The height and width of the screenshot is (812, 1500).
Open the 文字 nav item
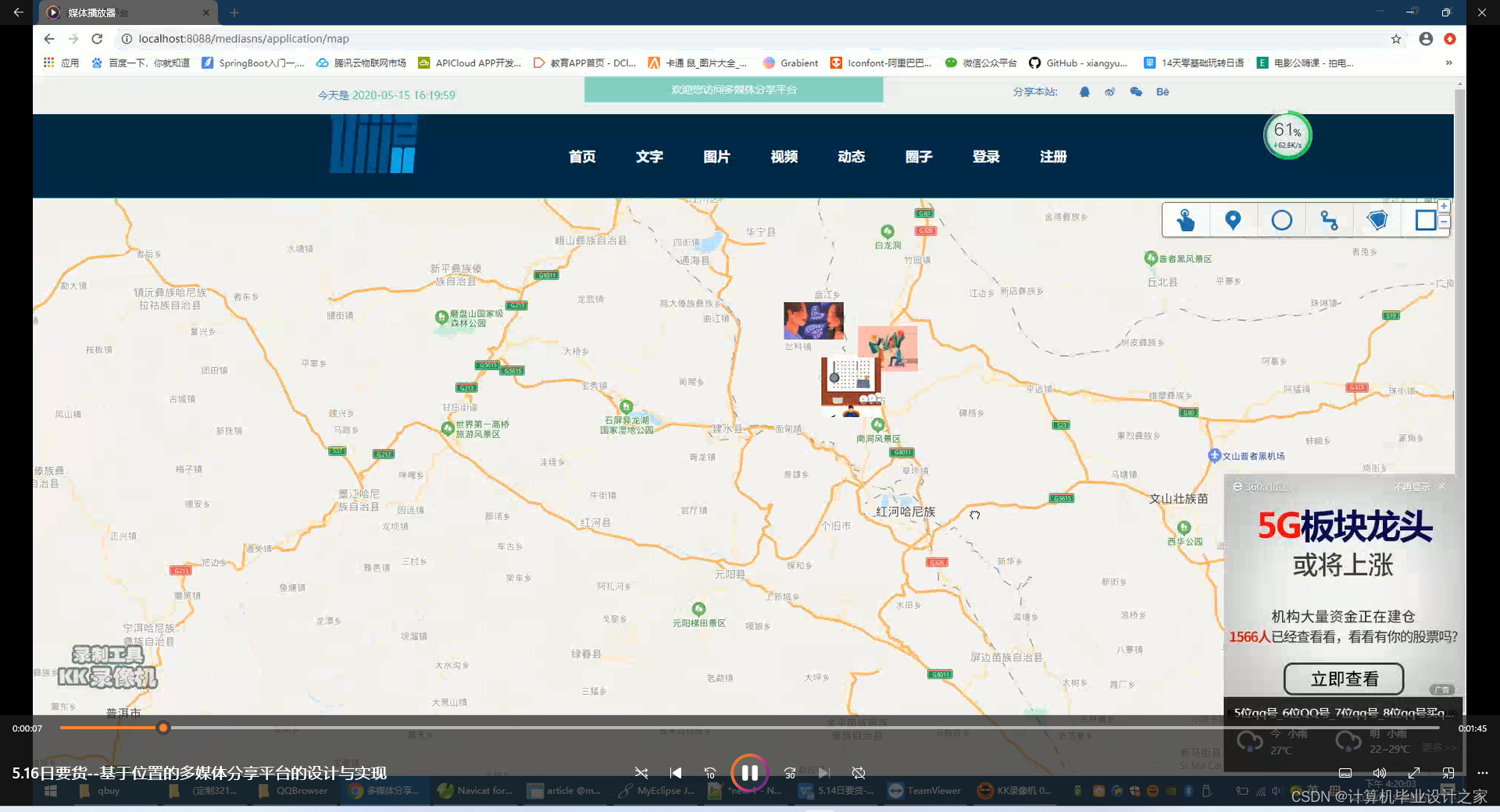click(649, 156)
